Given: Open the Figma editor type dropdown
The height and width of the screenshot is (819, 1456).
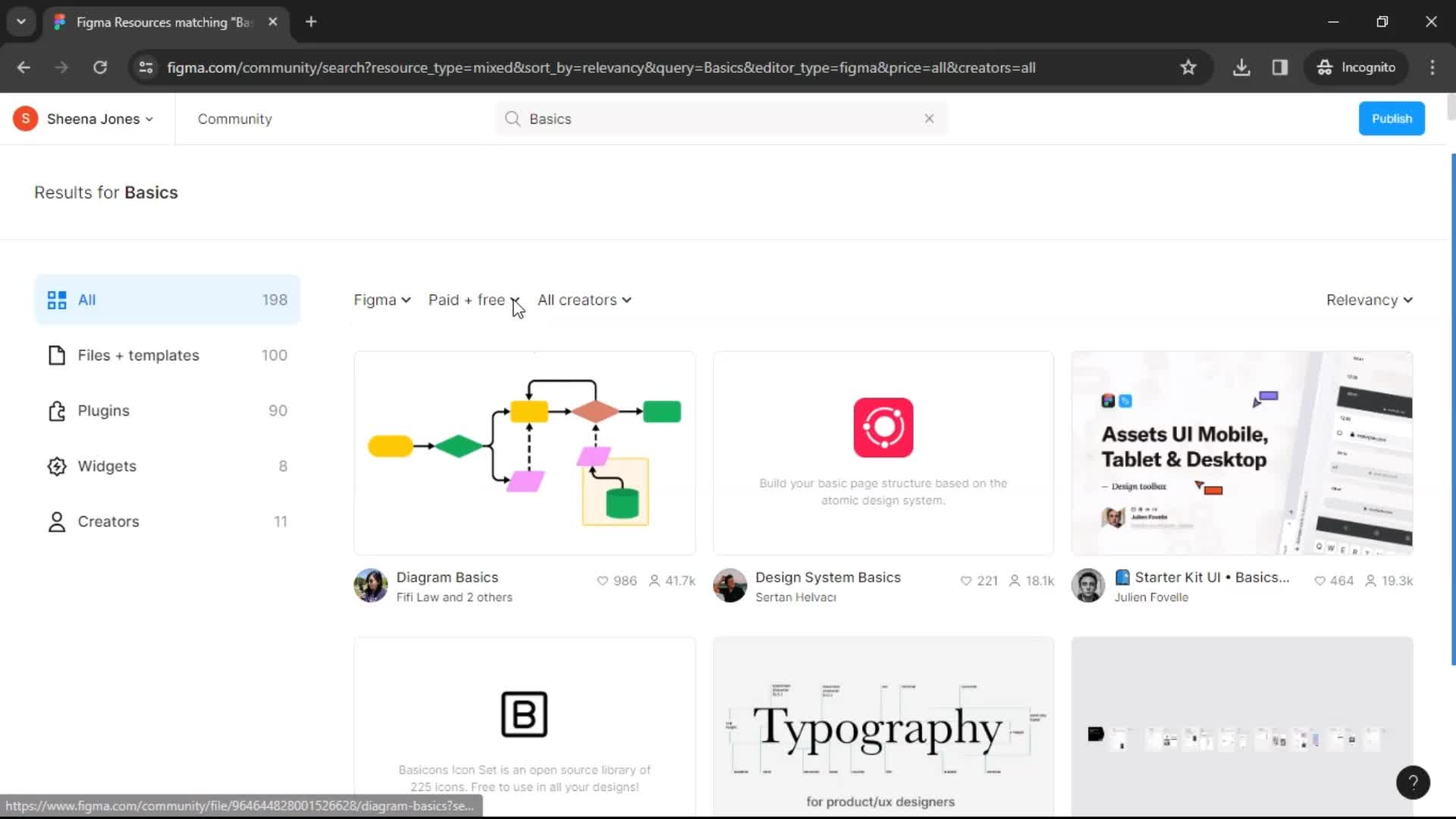Looking at the screenshot, I should [x=382, y=300].
